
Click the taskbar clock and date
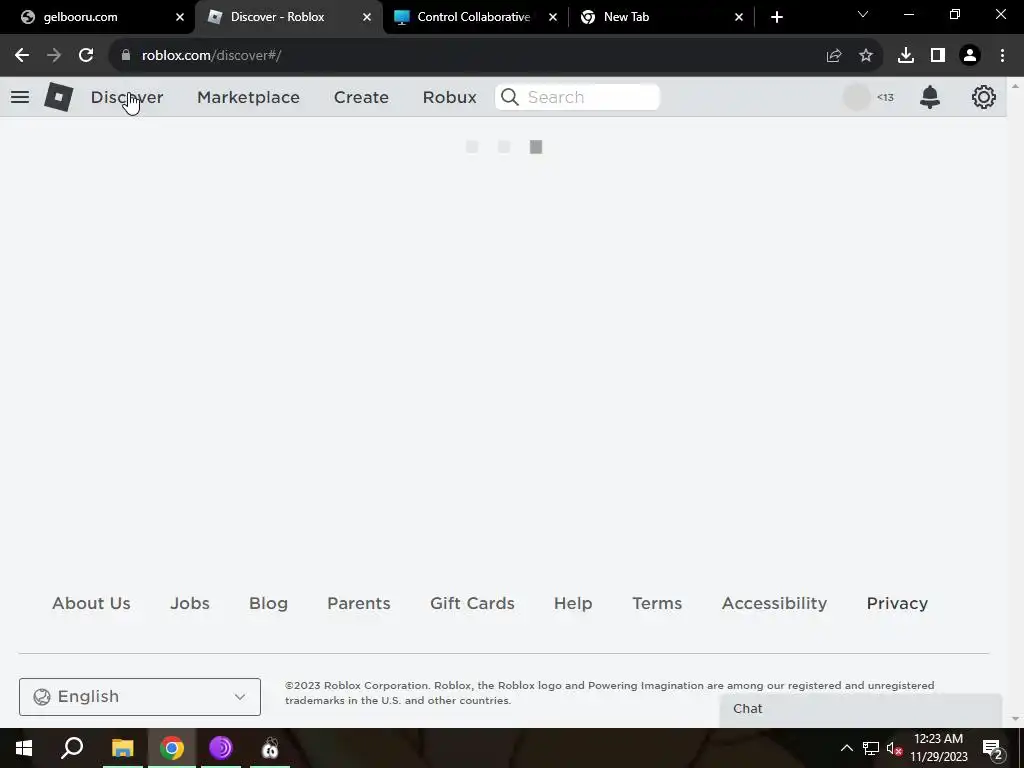click(938, 748)
